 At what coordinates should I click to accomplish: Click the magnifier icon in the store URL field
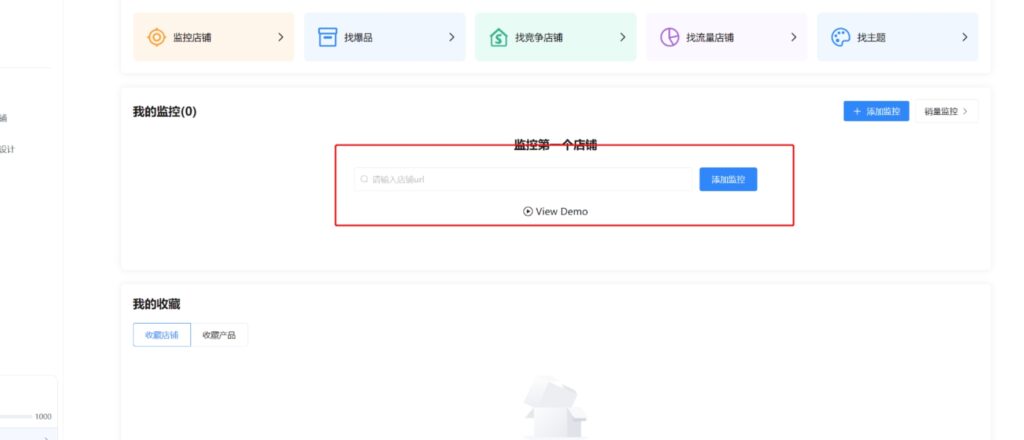[364, 180]
